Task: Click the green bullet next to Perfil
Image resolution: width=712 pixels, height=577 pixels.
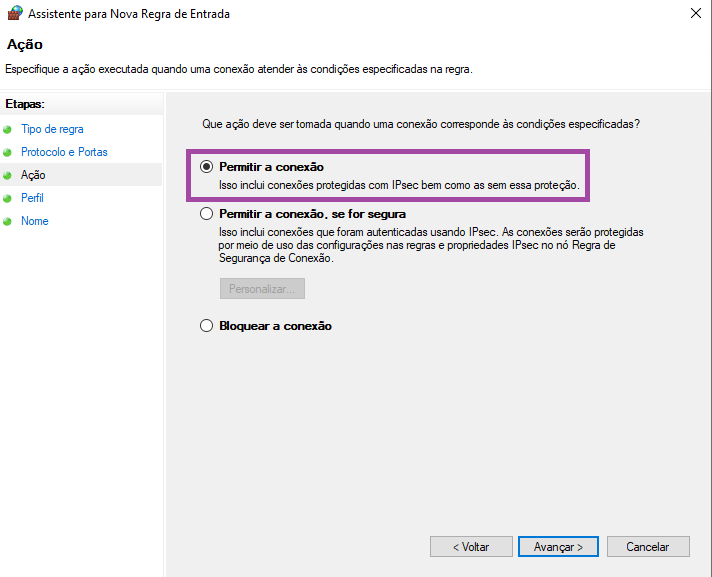Action: (7, 198)
